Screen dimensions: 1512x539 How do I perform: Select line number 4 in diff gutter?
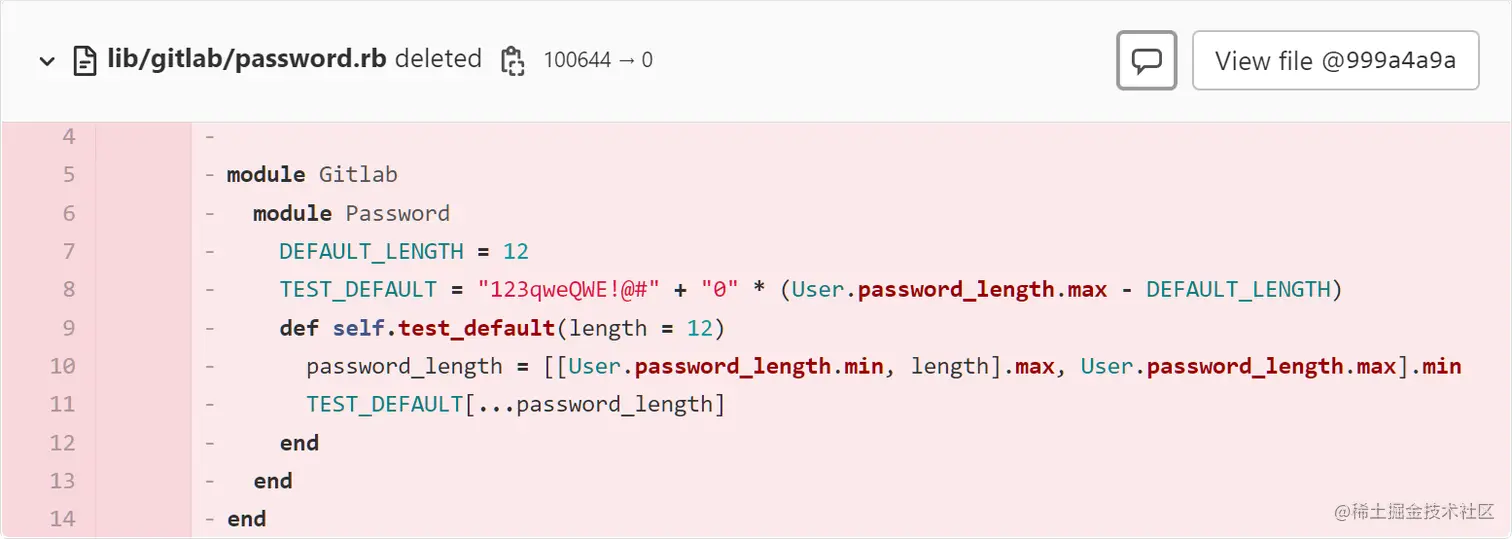68,136
